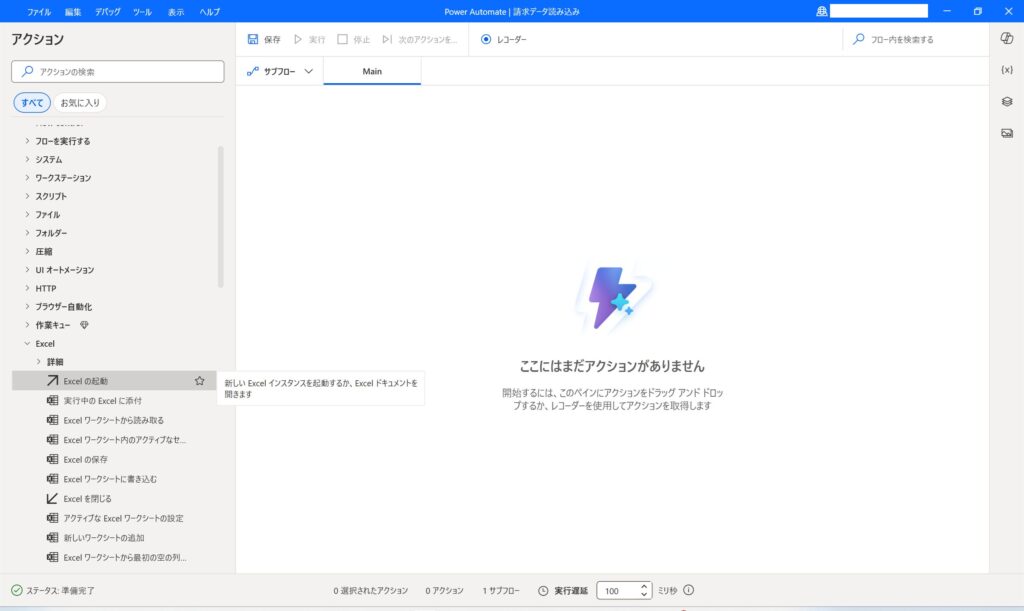Screen dimensions: 1024x611
Task: Click the 実行遅延 value field showing 100
Action: pyautogui.click(x=618, y=590)
